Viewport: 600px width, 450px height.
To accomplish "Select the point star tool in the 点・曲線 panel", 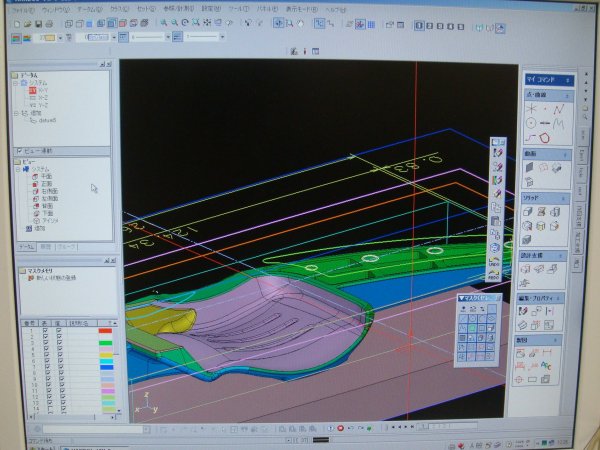I will 532,109.
